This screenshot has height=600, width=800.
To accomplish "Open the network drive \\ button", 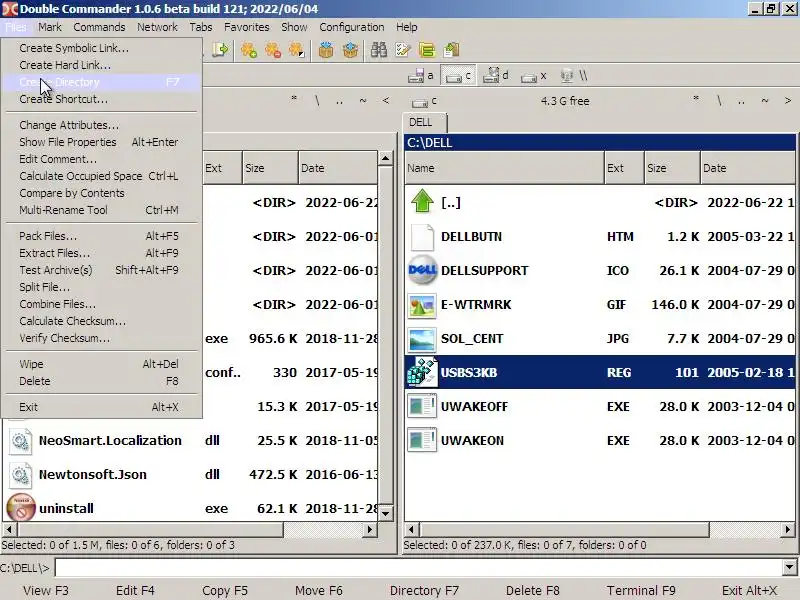I will (x=574, y=76).
